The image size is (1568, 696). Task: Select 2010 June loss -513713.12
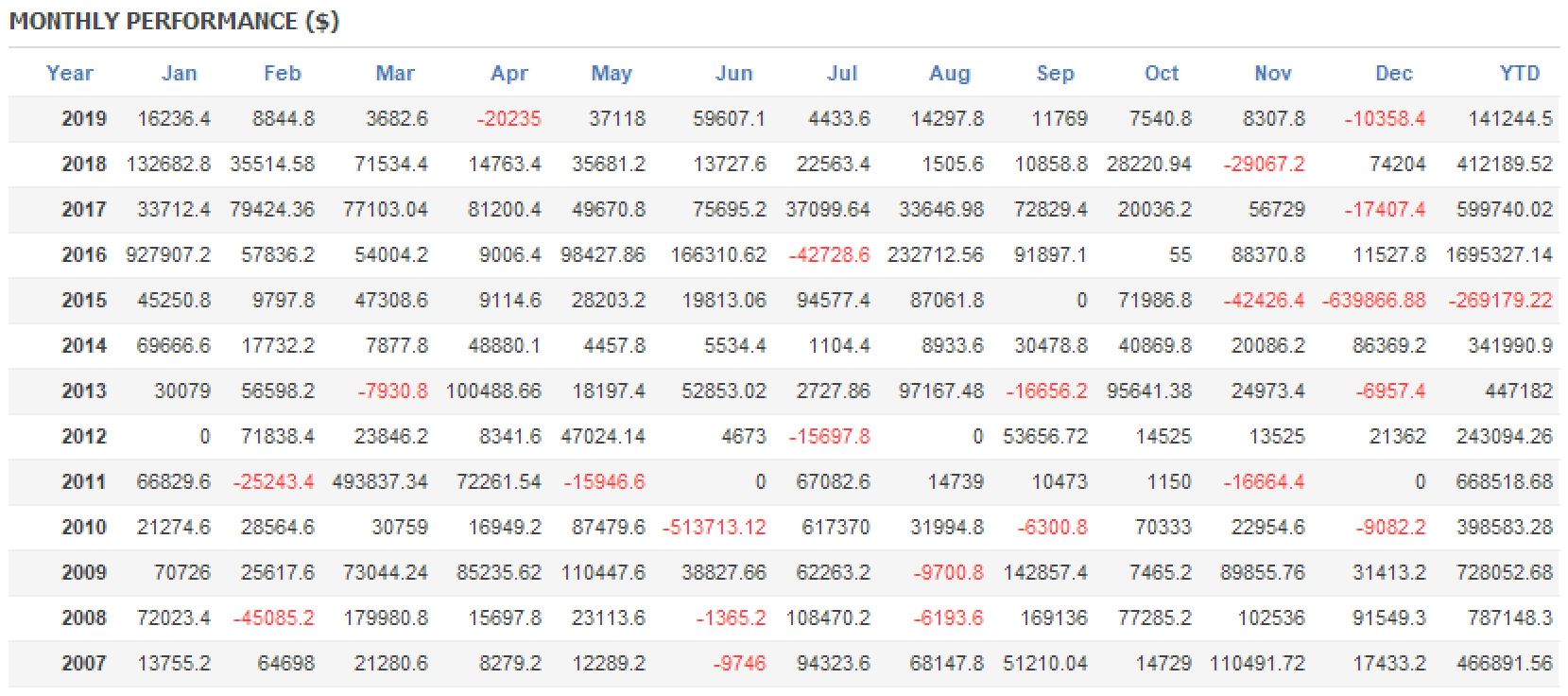tap(714, 528)
